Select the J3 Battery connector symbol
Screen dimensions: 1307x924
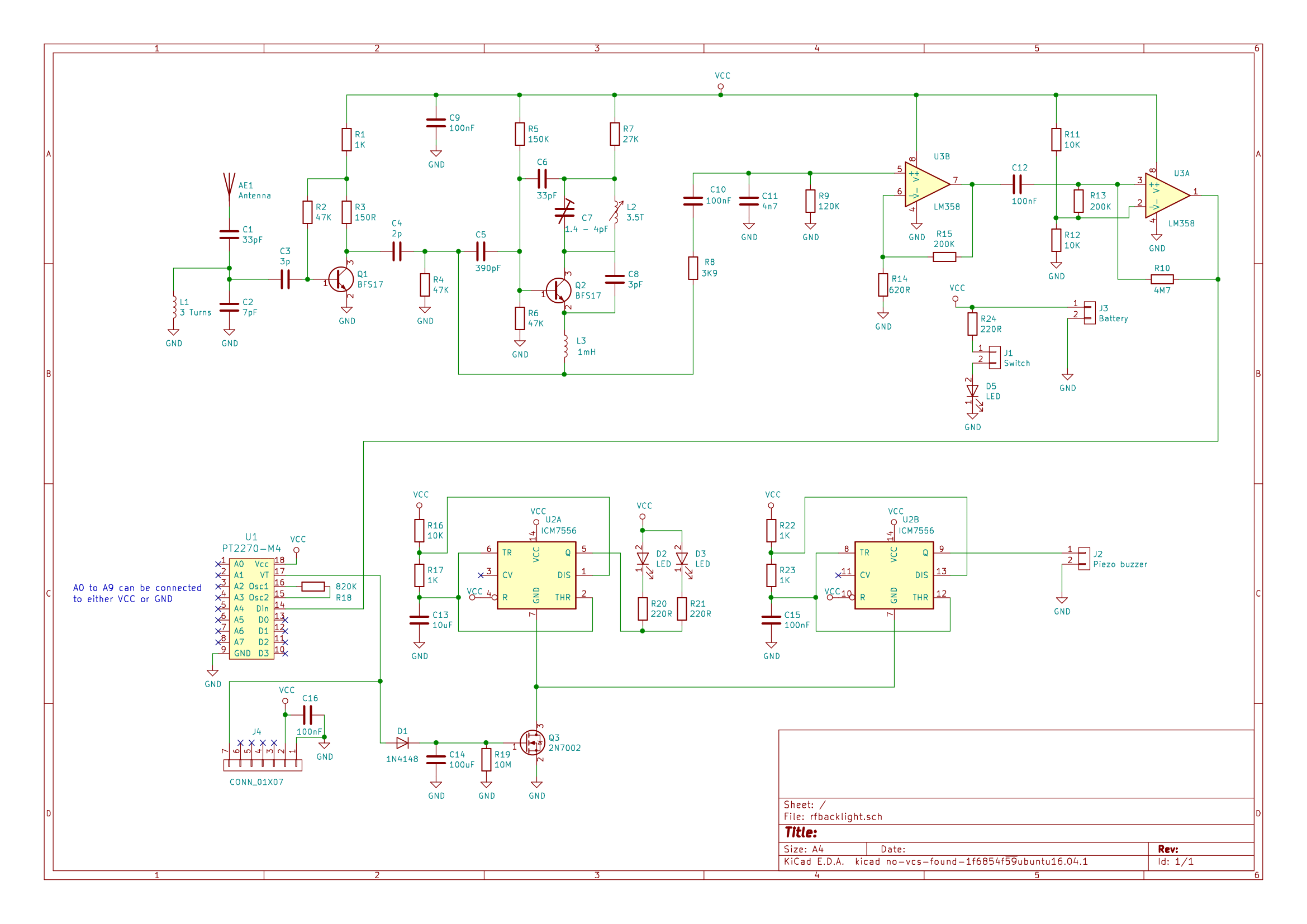pos(1090,313)
